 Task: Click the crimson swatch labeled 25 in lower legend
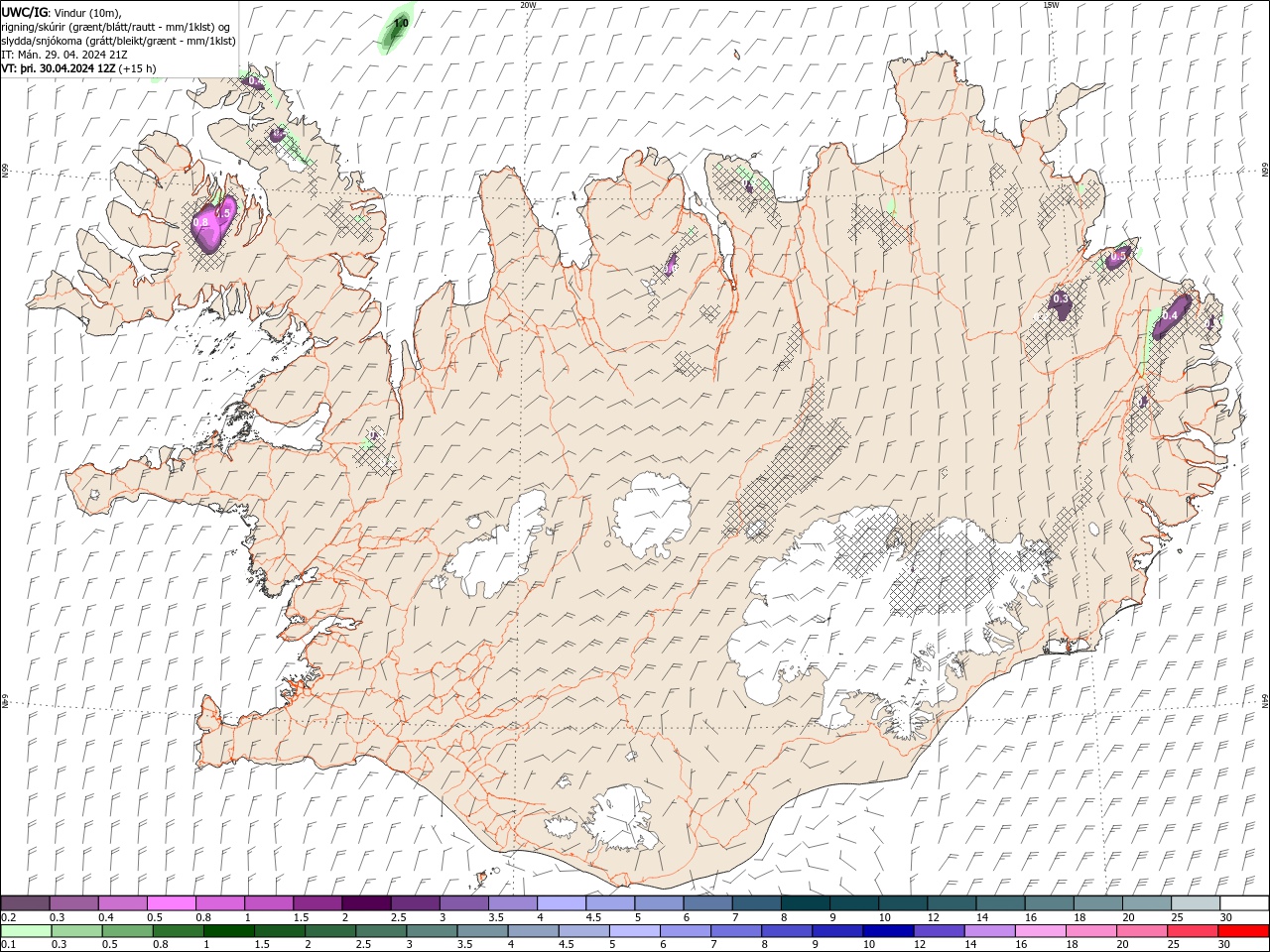click(1193, 931)
